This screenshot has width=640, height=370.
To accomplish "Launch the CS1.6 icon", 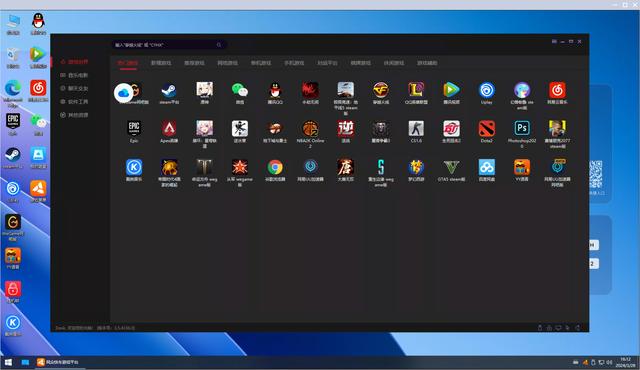I will point(416,129).
